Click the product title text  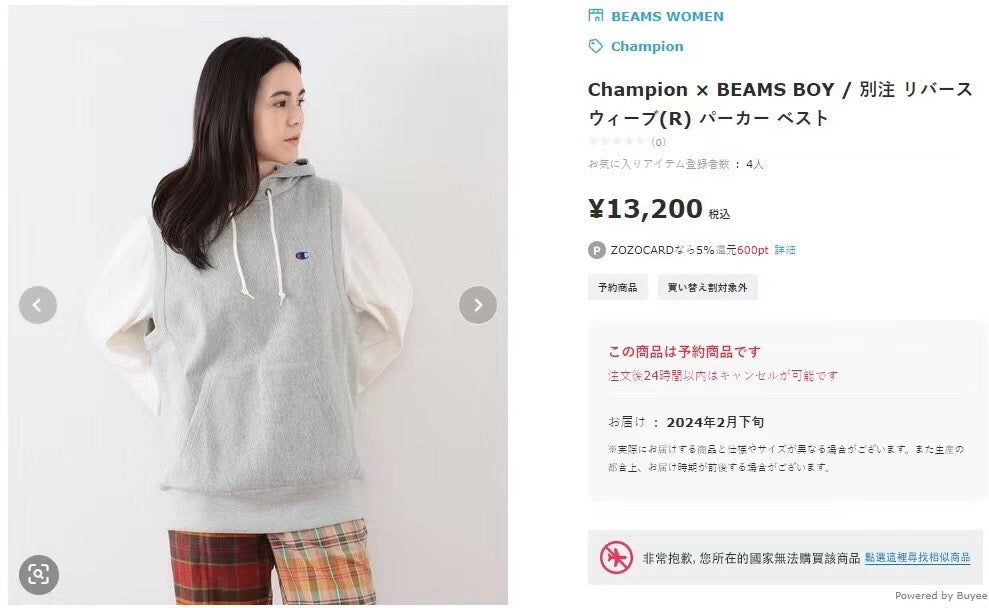pos(780,103)
